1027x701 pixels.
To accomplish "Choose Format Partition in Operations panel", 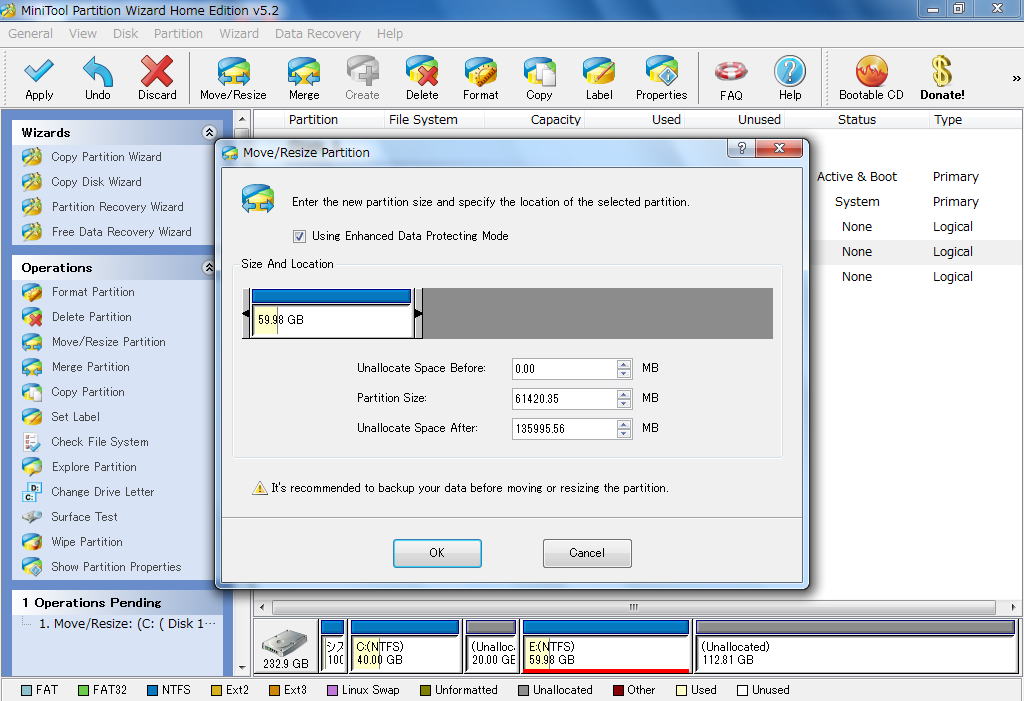I will [x=93, y=292].
